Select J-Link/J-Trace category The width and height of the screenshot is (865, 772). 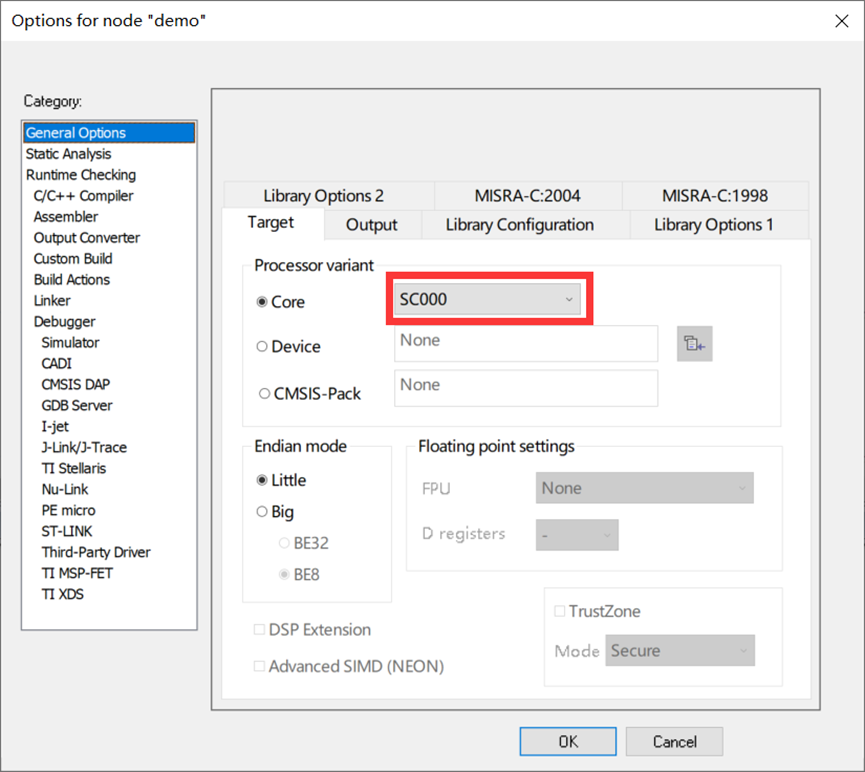[x=84, y=447]
